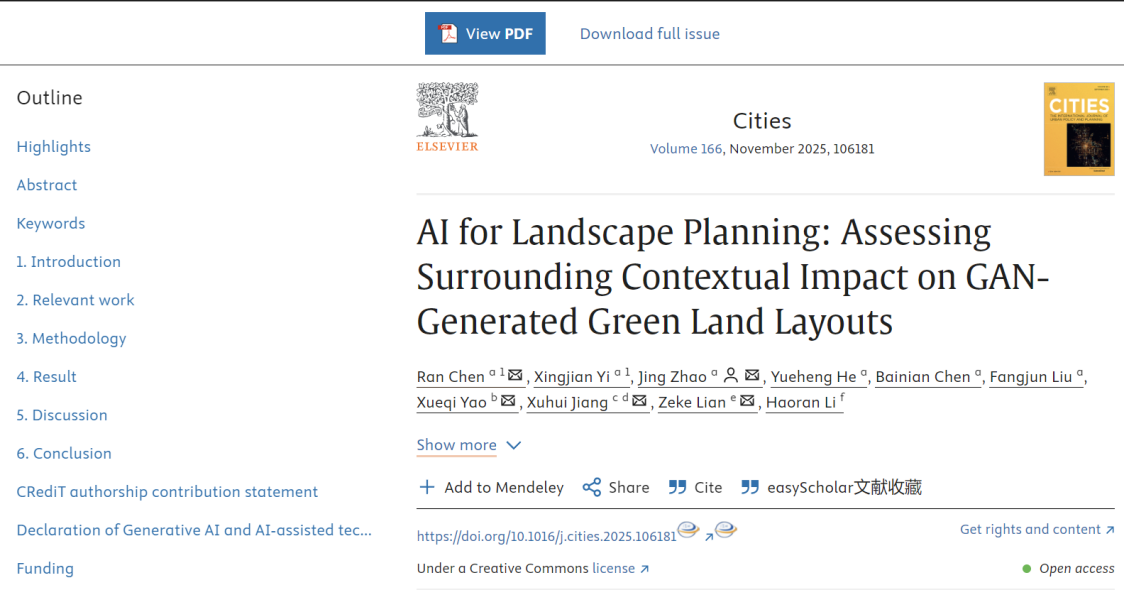The image size is (1124, 590).
Task: Click the Download full issue link
Action: click(650, 33)
